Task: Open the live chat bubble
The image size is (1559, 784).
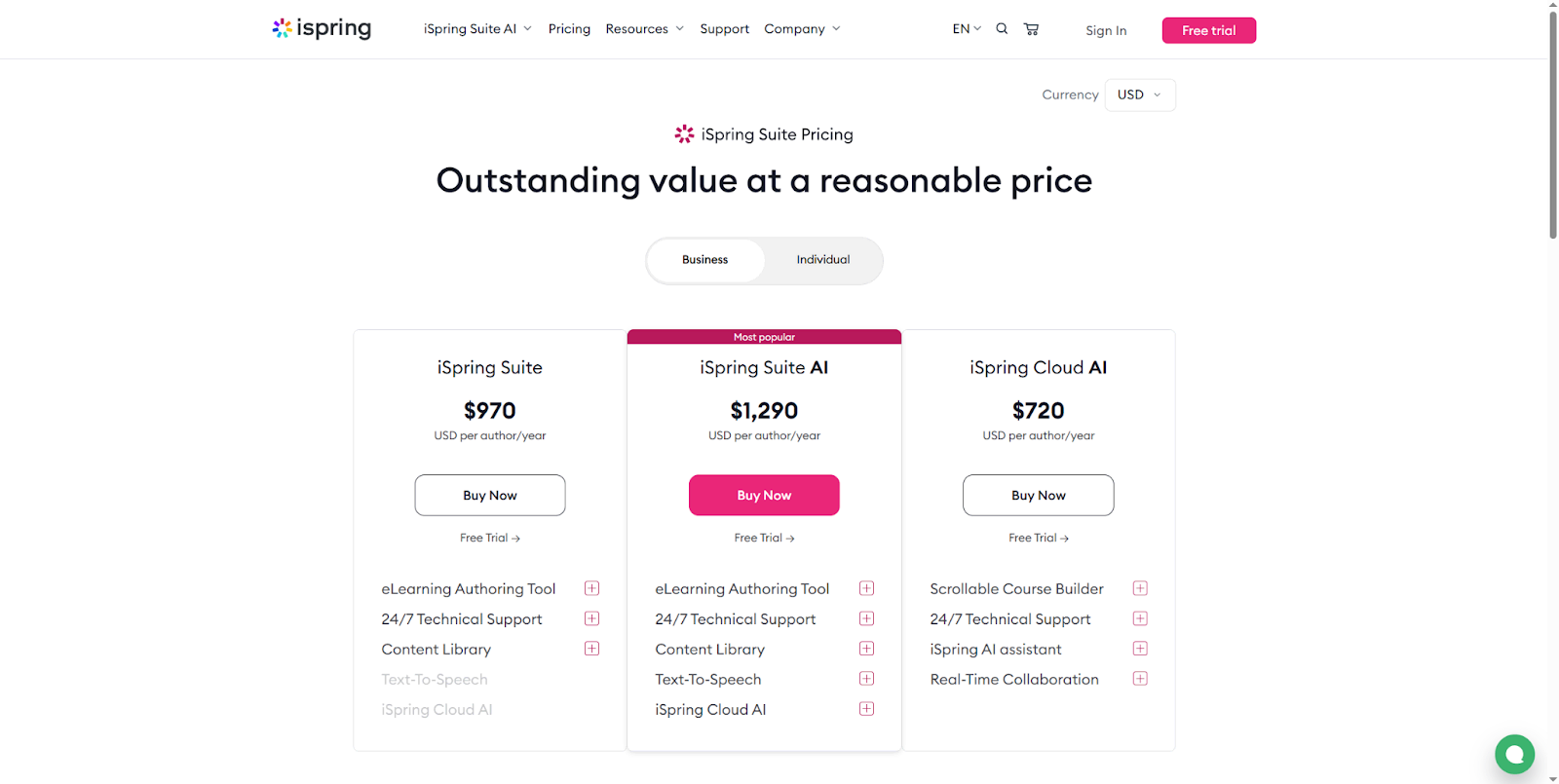Action: [1514, 754]
